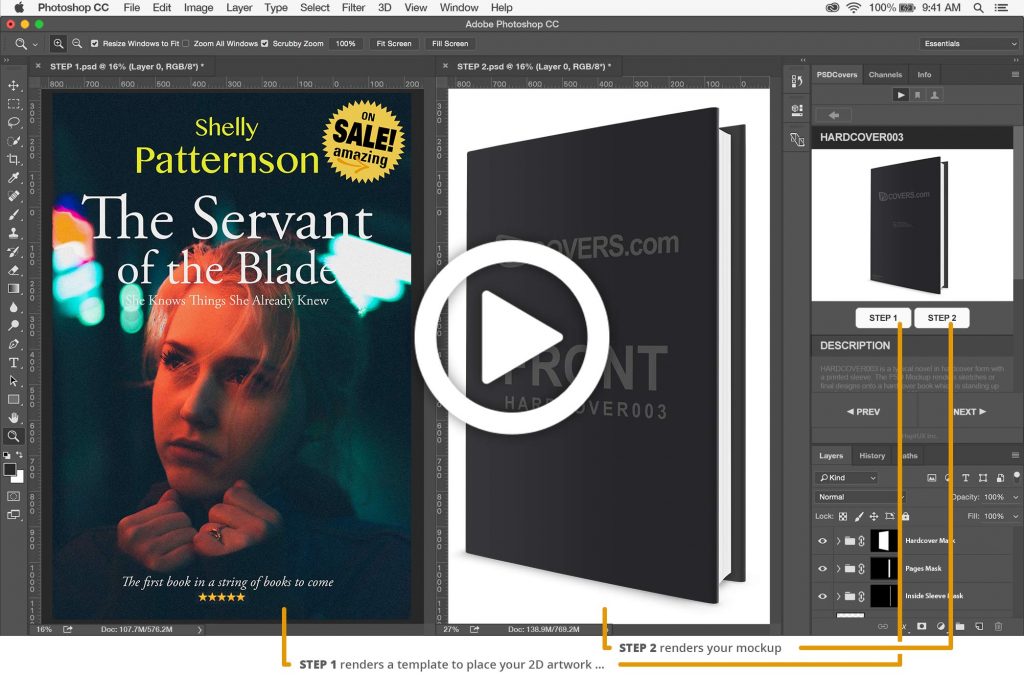This screenshot has height=675, width=1024.
Task: Select the Gradient tool
Action: [x=13, y=288]
